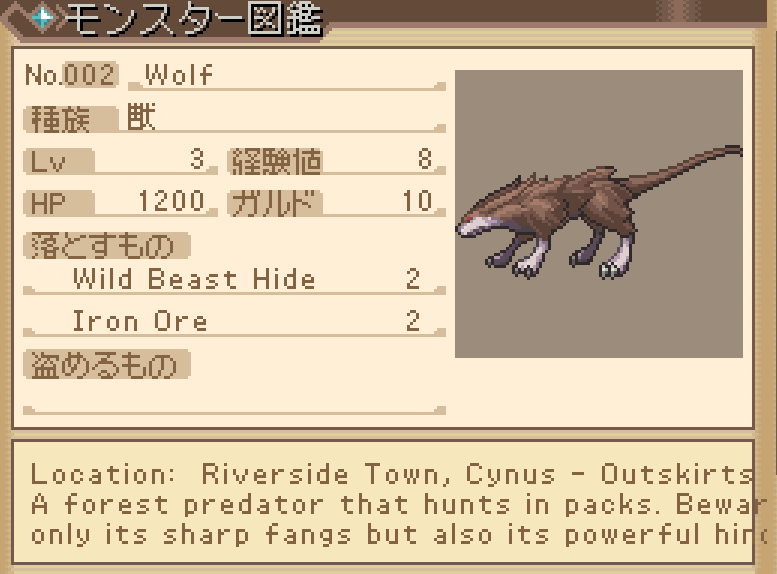Viewport: 777px width, 574px height.
Task: Choose the Iron Ore drop entry
Action: [234, 321]
